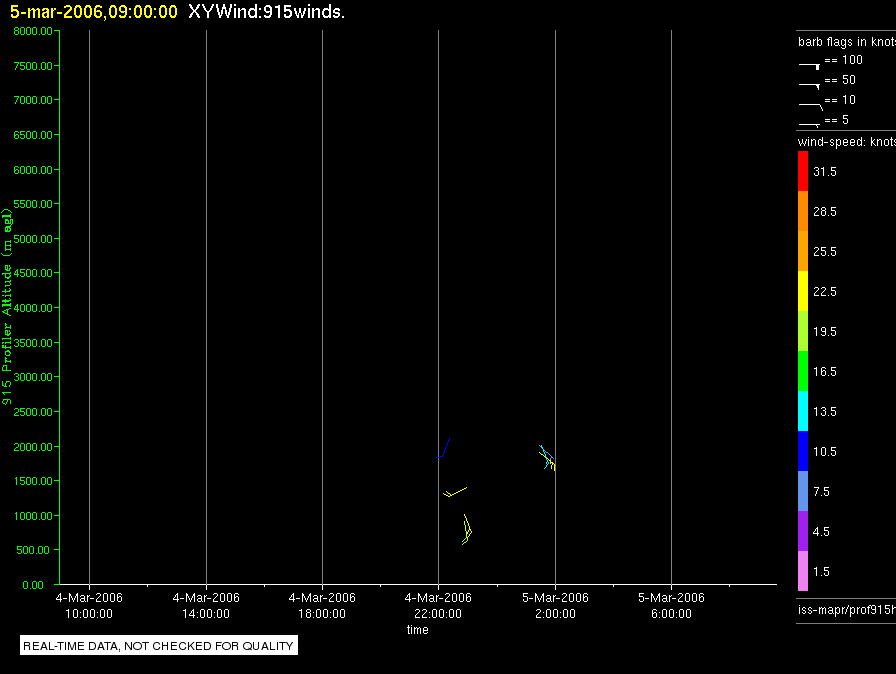This screenshot has width=896, height=674.
Task: Click the 3500.00 altitude axis label
Action: coord(33,343)
